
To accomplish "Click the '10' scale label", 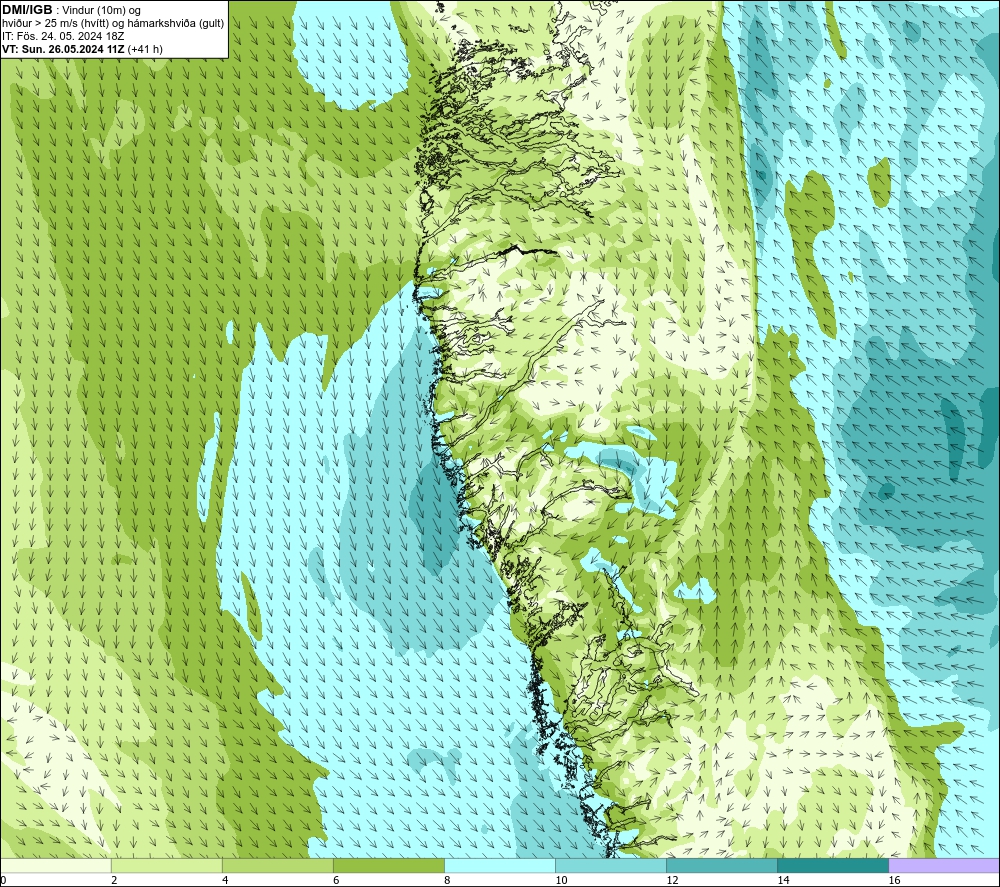I will [561, 881].
